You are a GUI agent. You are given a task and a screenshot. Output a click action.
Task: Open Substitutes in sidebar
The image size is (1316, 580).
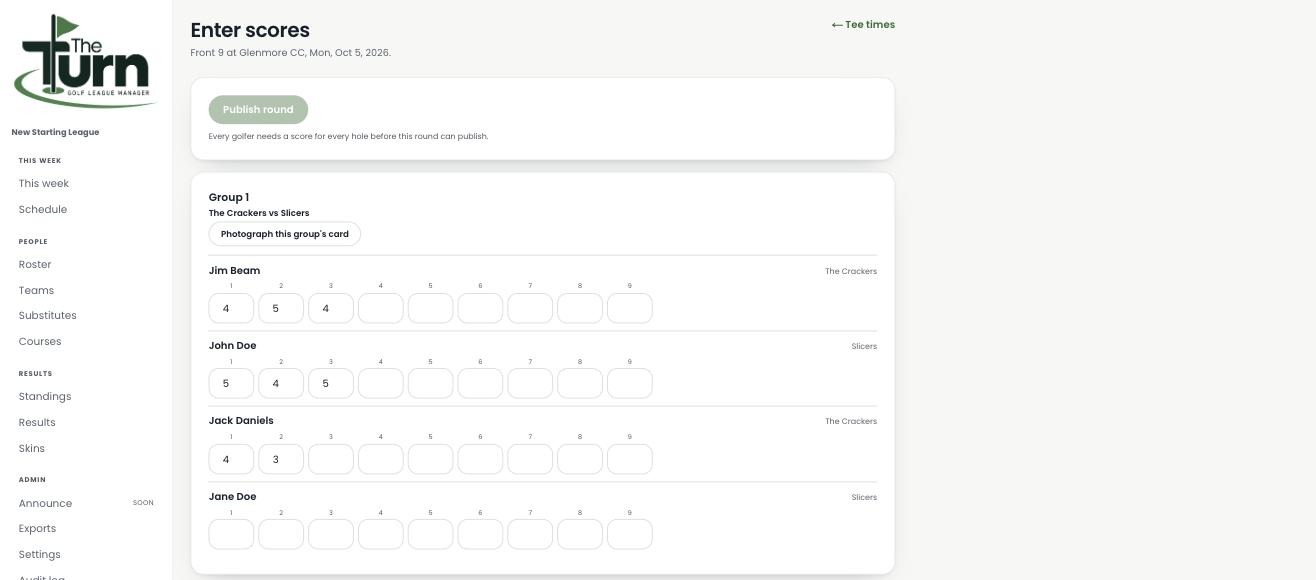click(47, 315)
